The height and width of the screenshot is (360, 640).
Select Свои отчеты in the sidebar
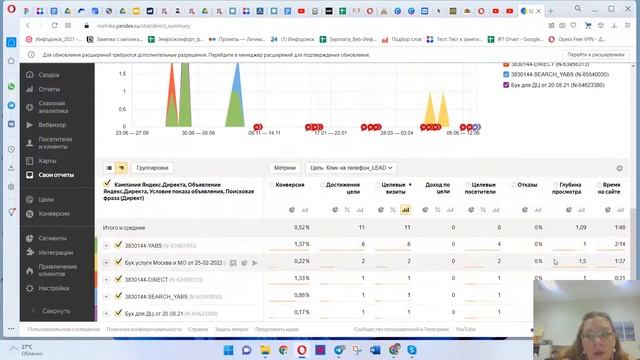[56, 175]
